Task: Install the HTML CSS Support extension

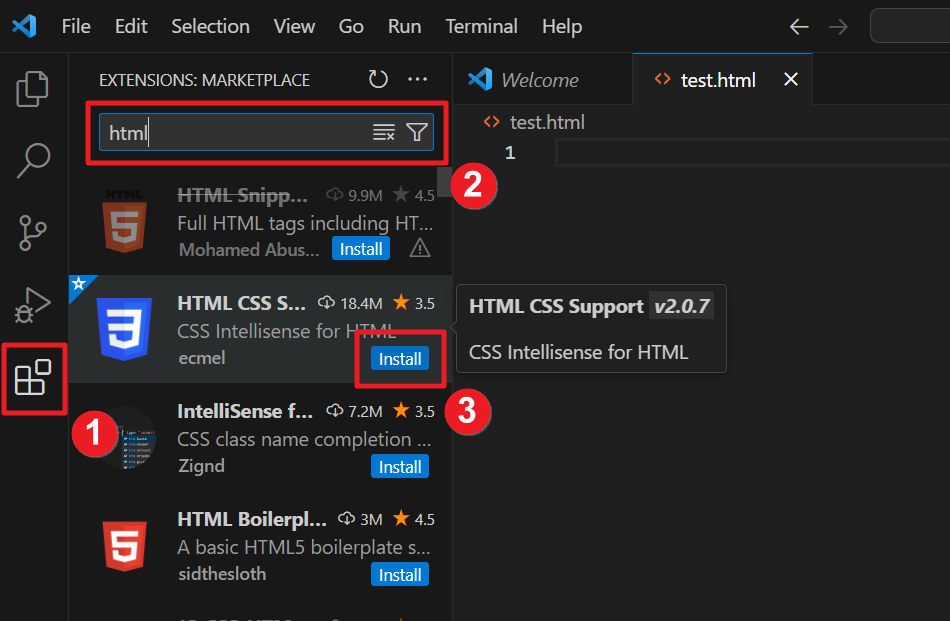Action: tap(400, 359)
